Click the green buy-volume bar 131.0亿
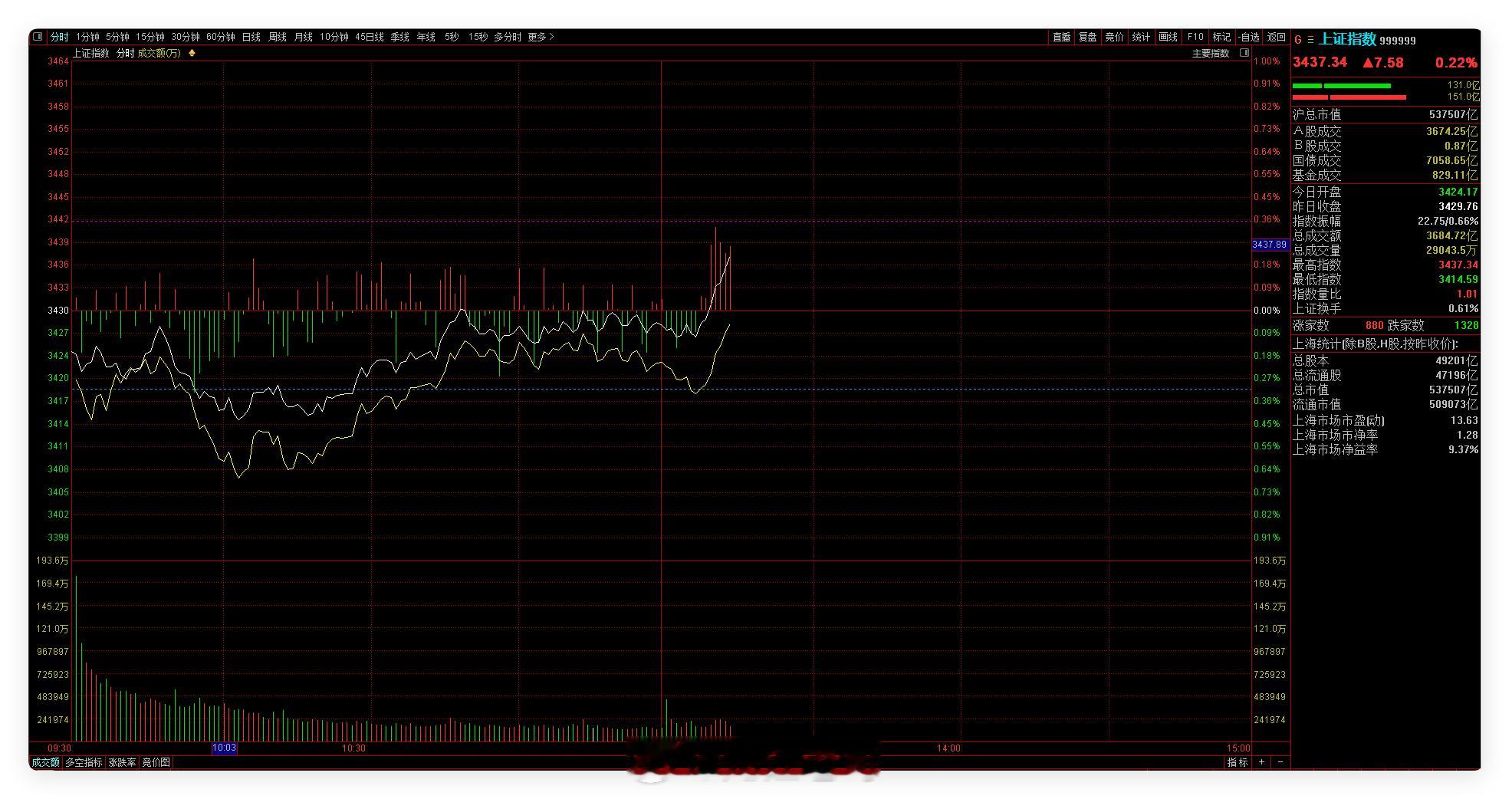 (x=1342, y=86)
